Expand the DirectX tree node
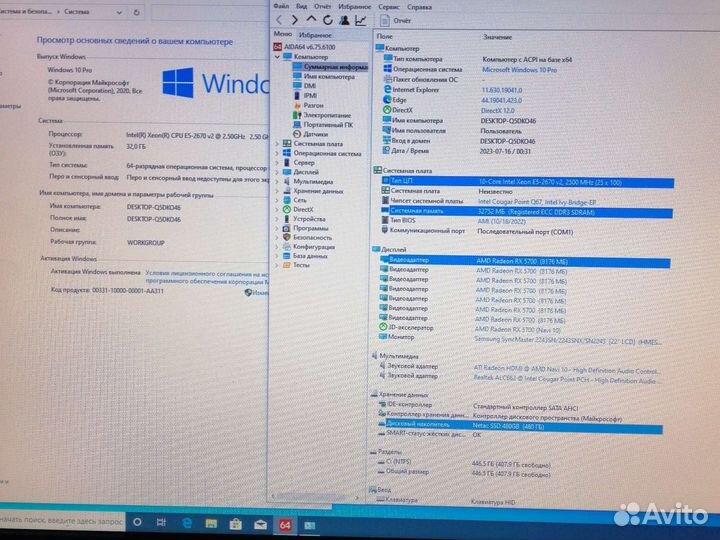Viewport: 720px width, 540px height. pyautogui.click(x=277, y=209)
